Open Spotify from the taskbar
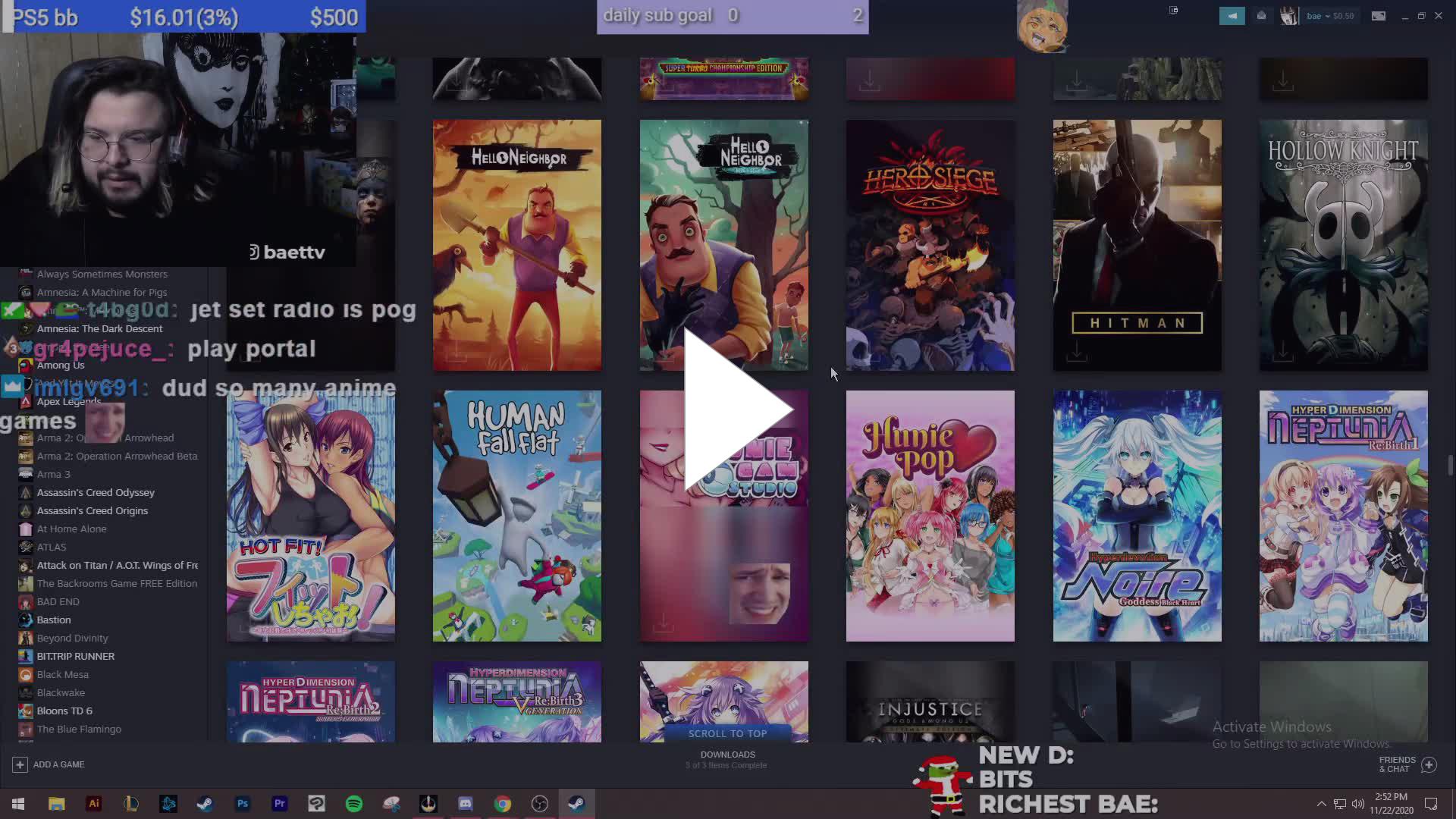Viewport: 1456px width, 819px height. [x=354, y=803]
